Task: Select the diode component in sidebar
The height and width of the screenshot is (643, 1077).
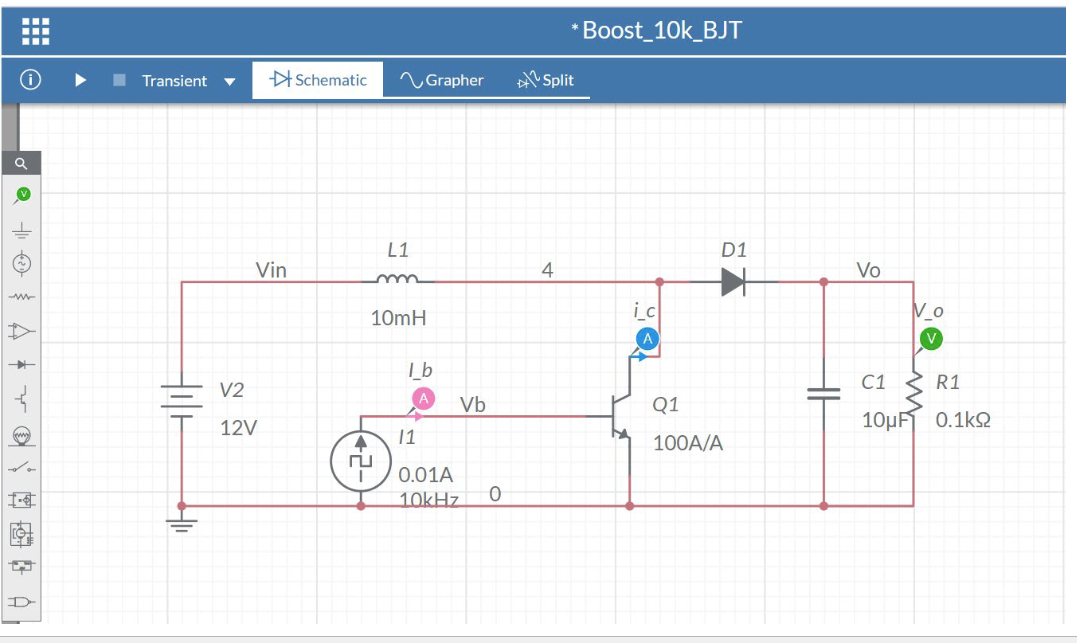Action: (22, 364)
